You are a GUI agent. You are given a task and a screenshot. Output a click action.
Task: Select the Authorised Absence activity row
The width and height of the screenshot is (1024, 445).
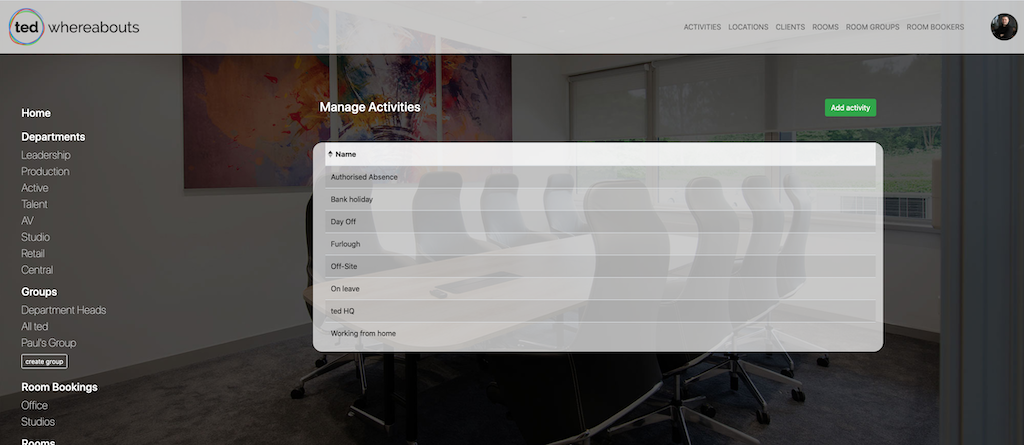(364, 177)
